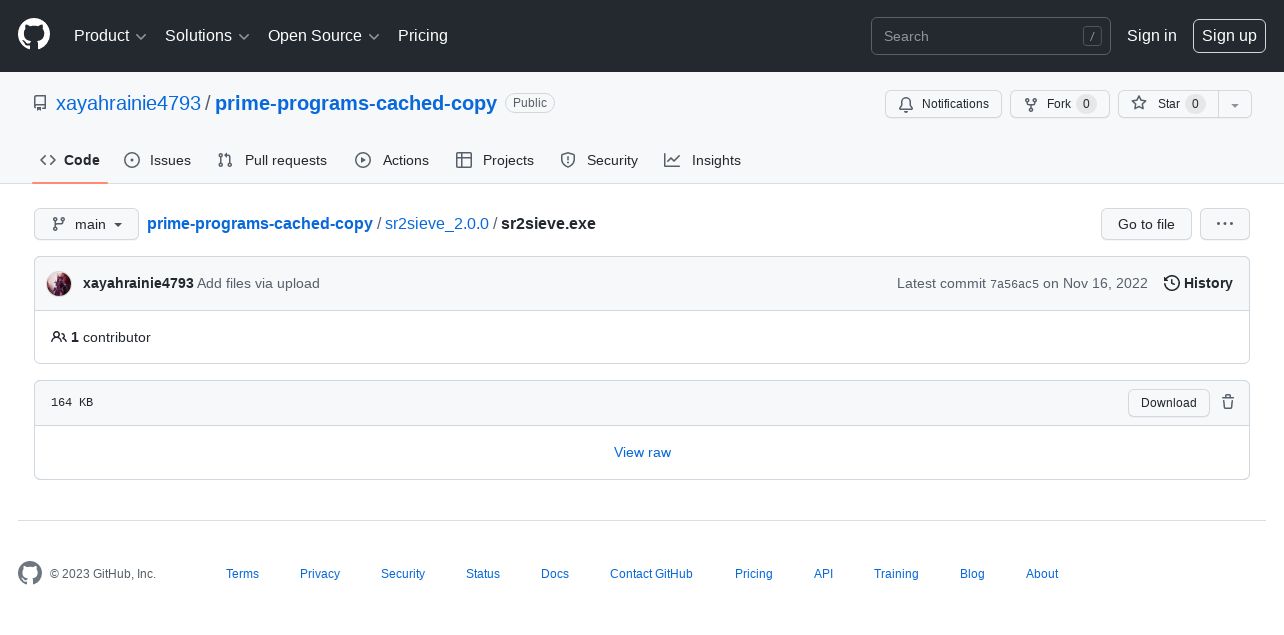This screenshot has height=635, width=1284.
Task: Open the prime-programs-cached-copy repository title link
Action: [356, 103]
